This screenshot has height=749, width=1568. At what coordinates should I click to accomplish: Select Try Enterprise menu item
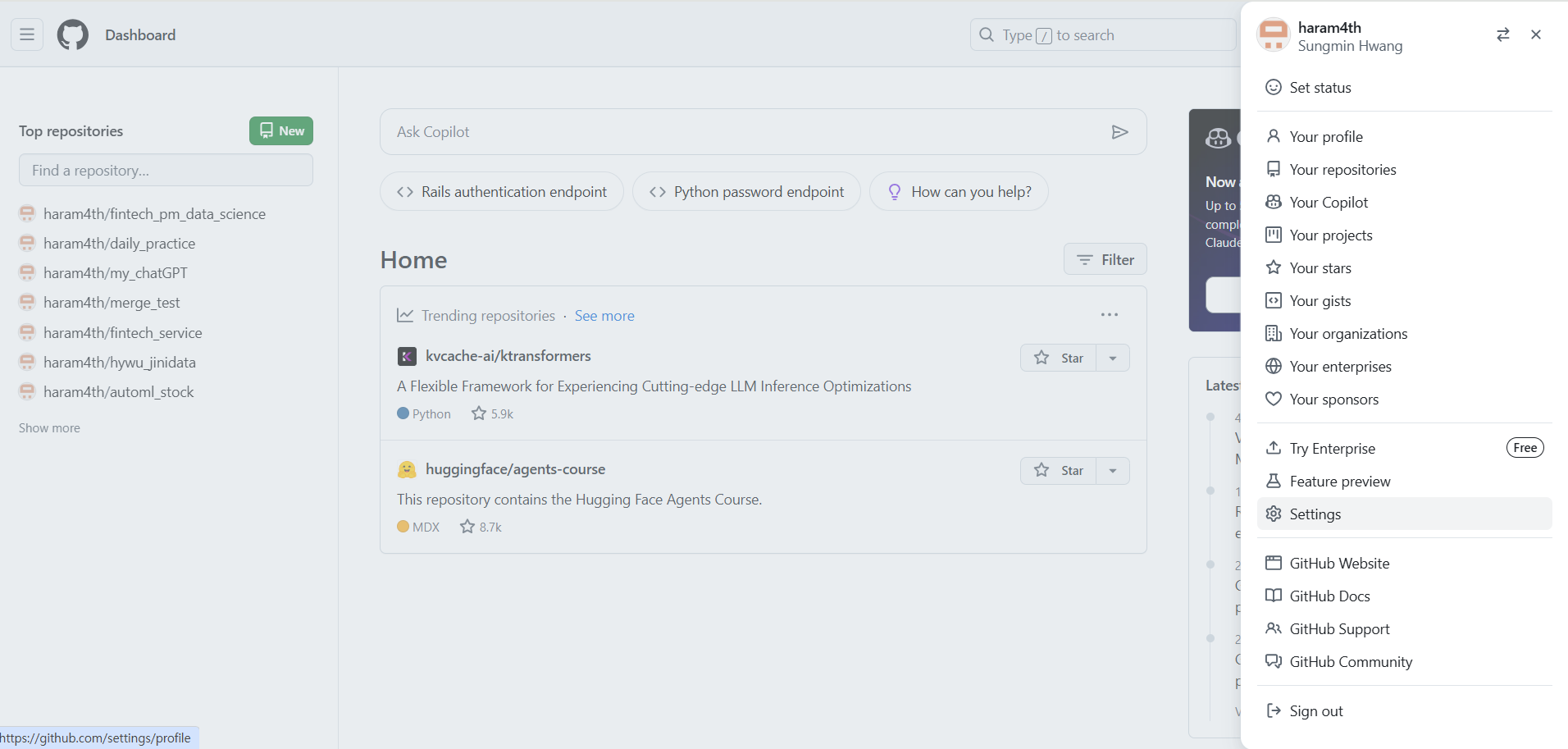[x=1404, y=448]
